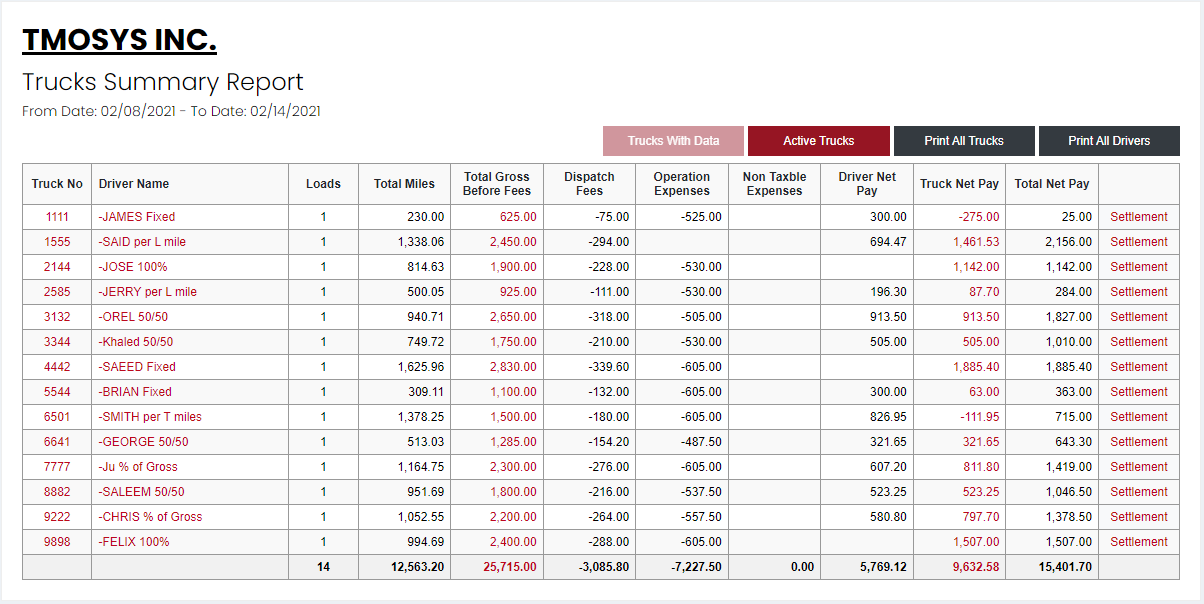Viewport: 1204px width, 604px height.
Task: Click truck number 2144
Action: (57, 267)
